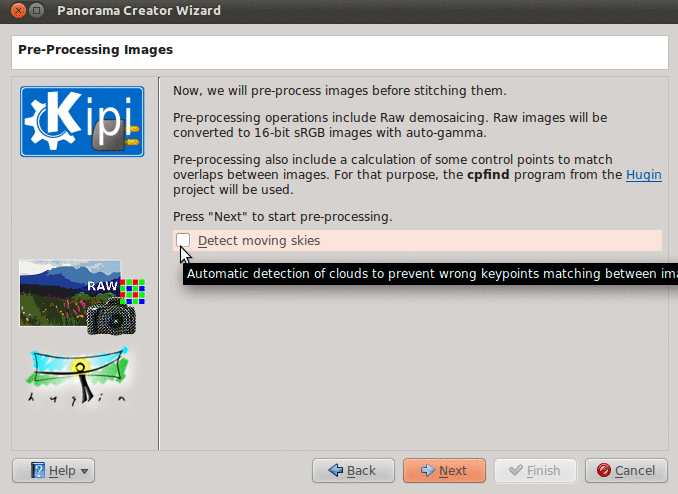Image resolution: width=678 pixels, height=494 pixels.
Task: Click the Kipi logo image
Action: pos(82,121)
